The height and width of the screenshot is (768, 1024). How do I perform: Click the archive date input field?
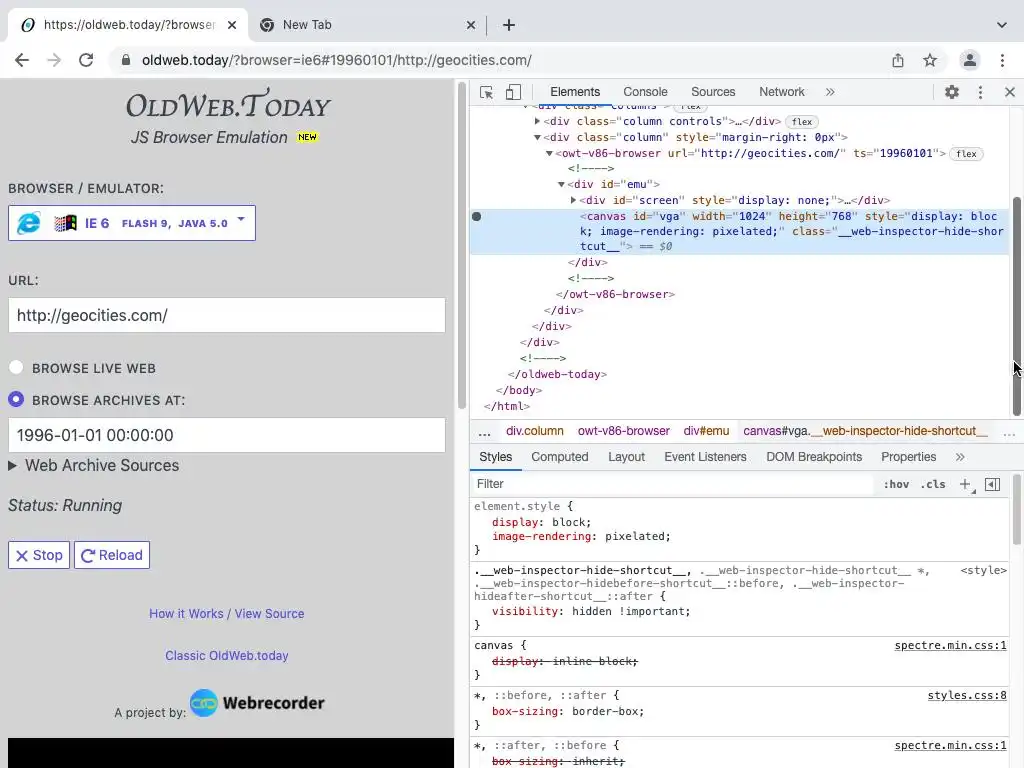pos(227,435)
